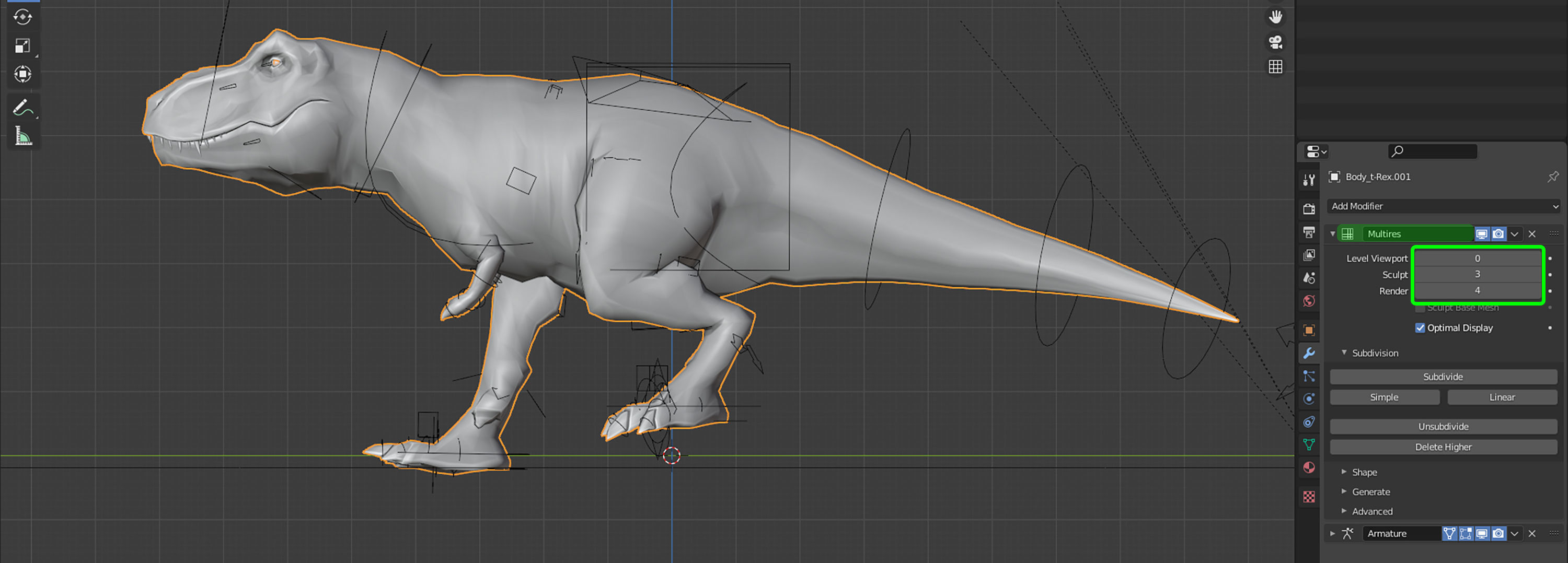Click the Armature modifier name field
Screen dimensions: 1568x563
(1401, 534)
